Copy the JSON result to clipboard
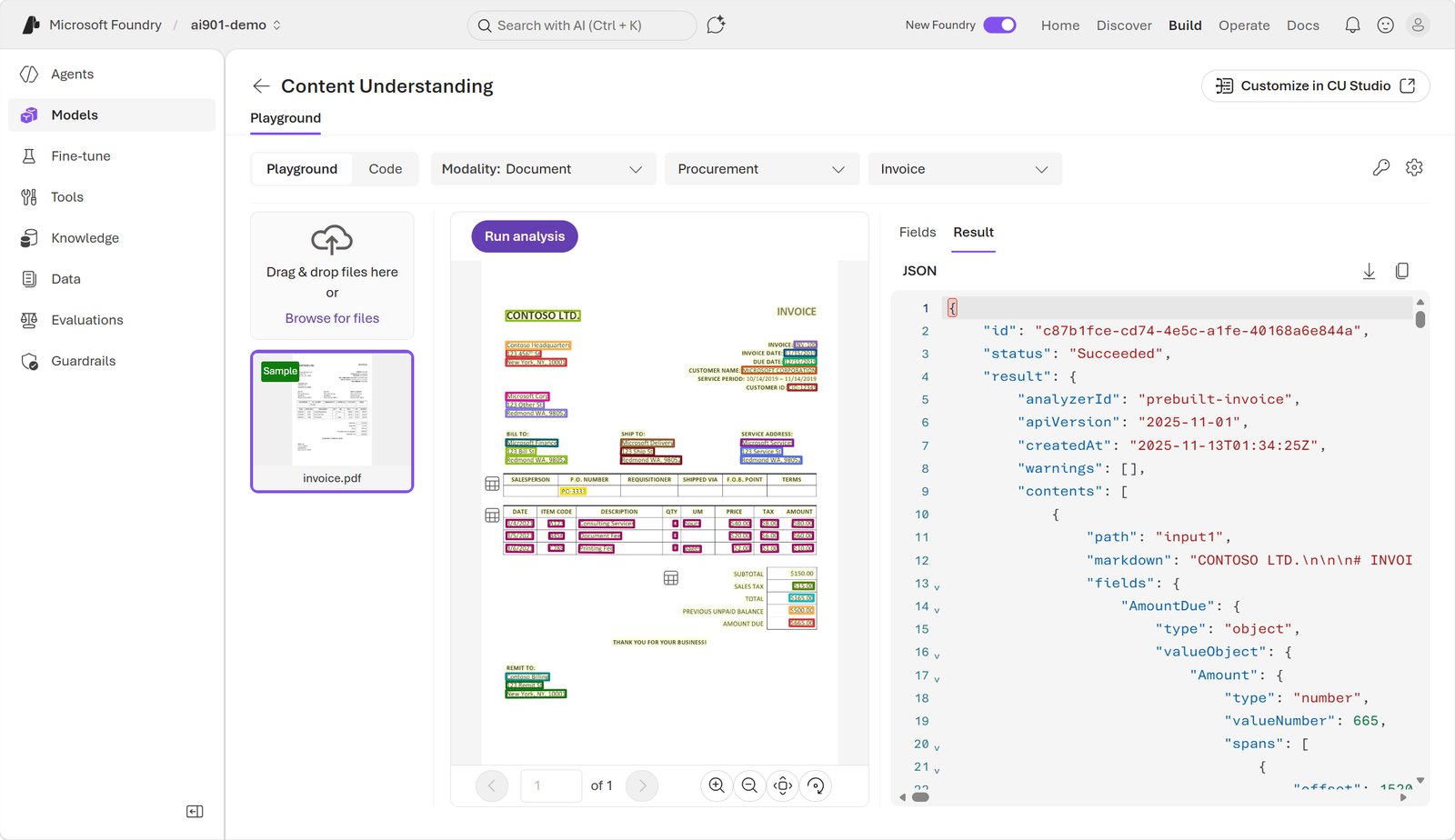Image resolution: width=1455 pixels, height=840 pixels. click(1402, 271)
